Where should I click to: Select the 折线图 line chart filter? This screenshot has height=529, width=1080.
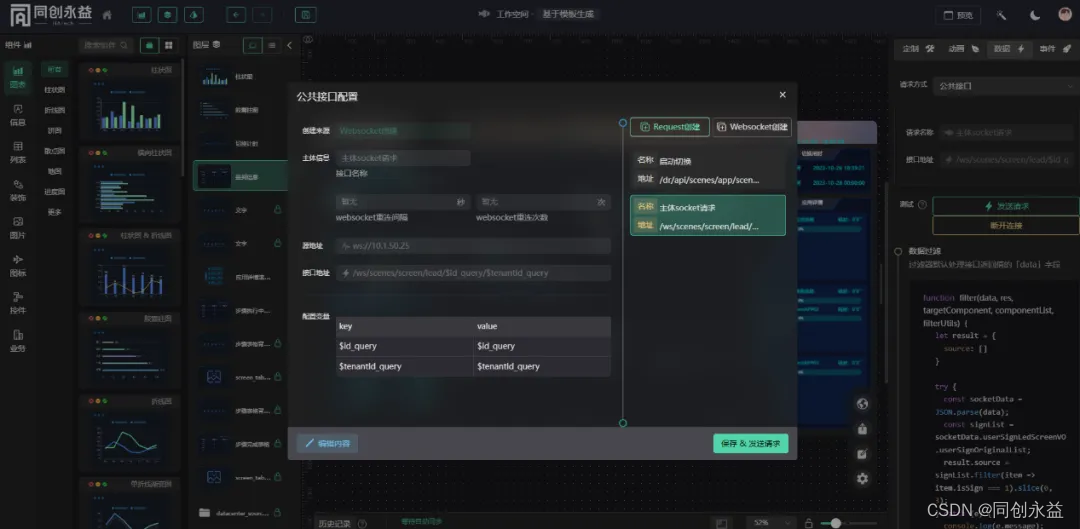pos(54,110)
